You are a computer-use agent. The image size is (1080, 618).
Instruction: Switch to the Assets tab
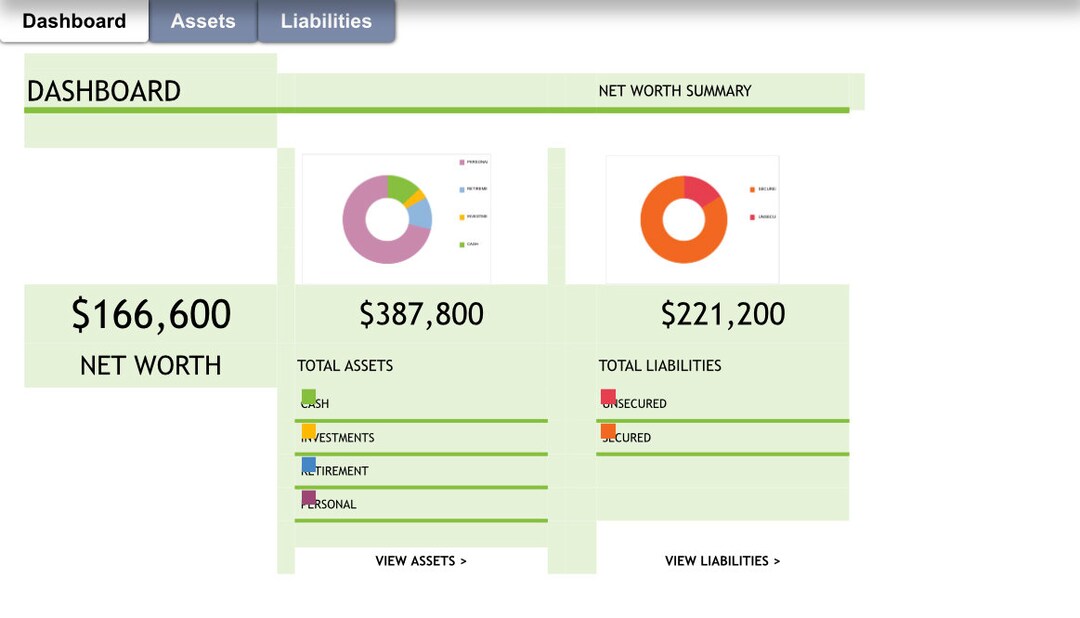click(203, 20)
